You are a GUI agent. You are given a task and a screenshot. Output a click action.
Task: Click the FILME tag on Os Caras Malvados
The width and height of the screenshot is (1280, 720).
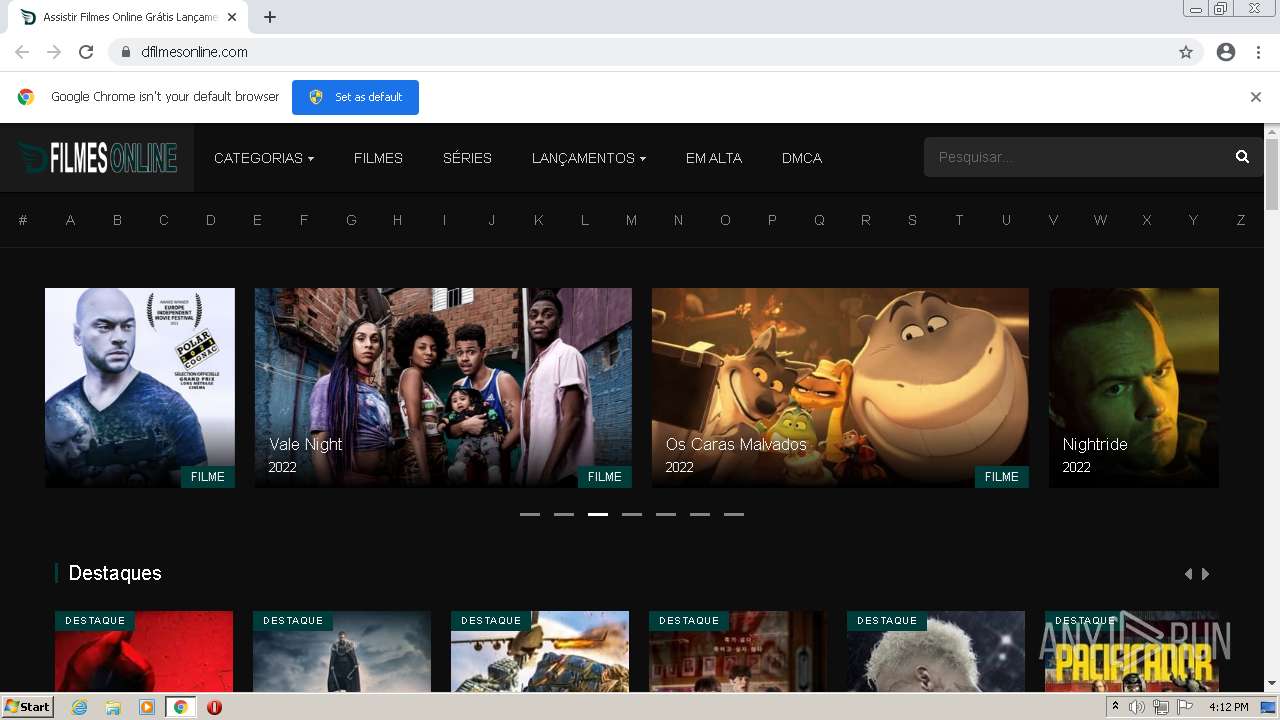(1001, 477)
